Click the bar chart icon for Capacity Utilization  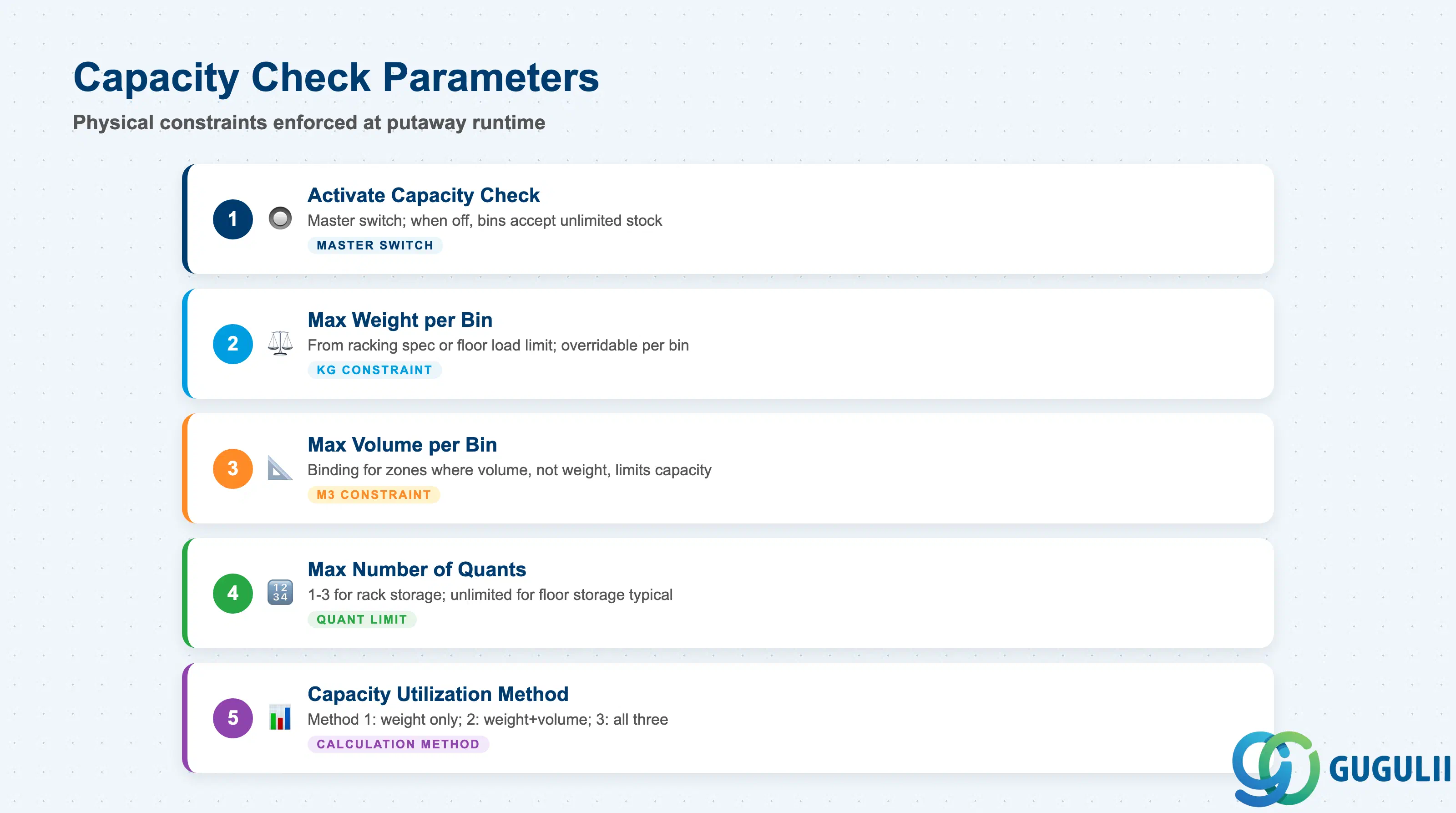(280, 717)
